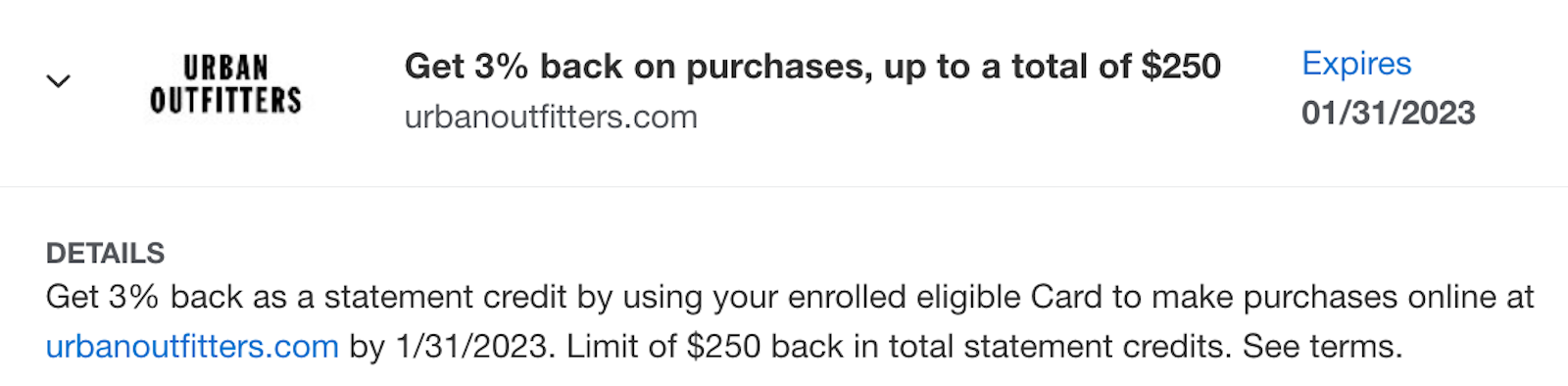This screenshot has width=1568, height=386.
Task: Select the word OUTFITTERS in the logo
Action: 225,100
